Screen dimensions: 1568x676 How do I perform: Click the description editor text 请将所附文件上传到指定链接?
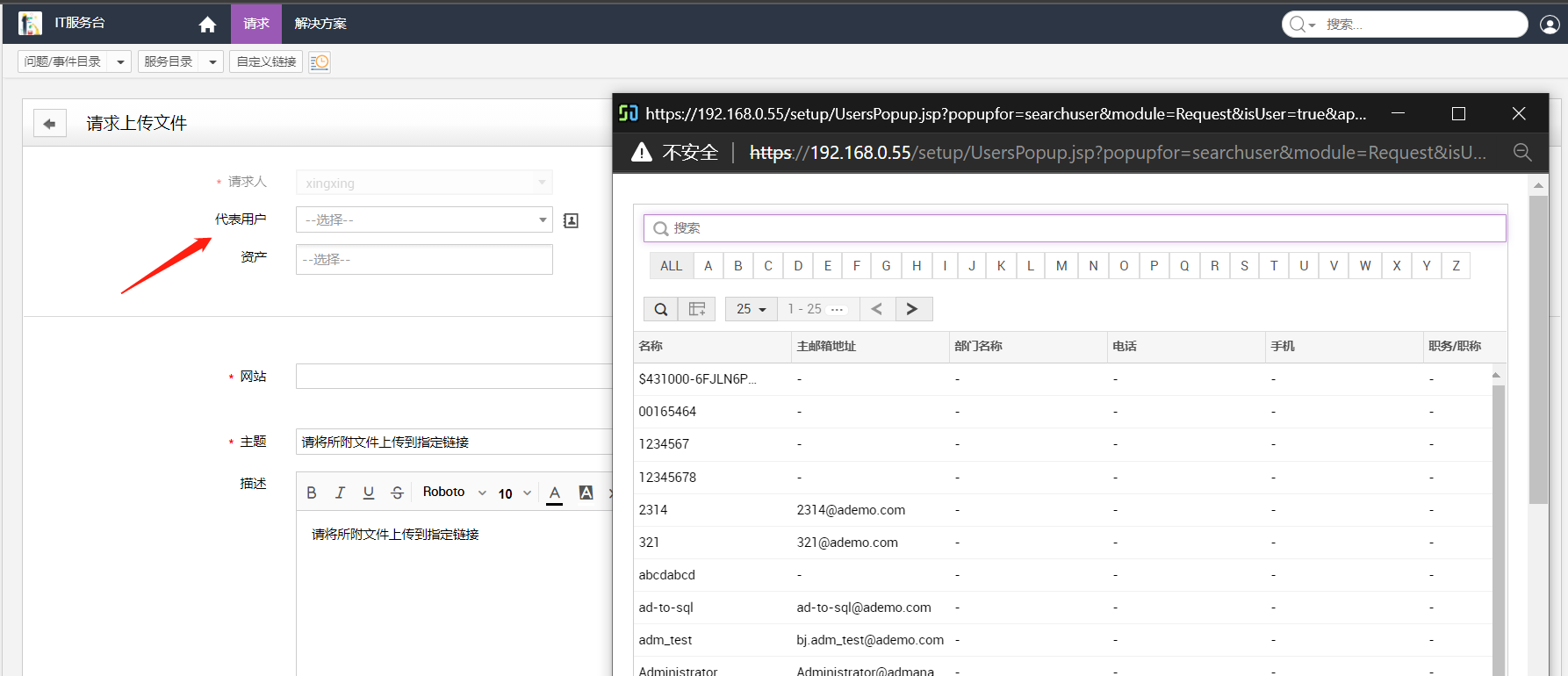395,535
